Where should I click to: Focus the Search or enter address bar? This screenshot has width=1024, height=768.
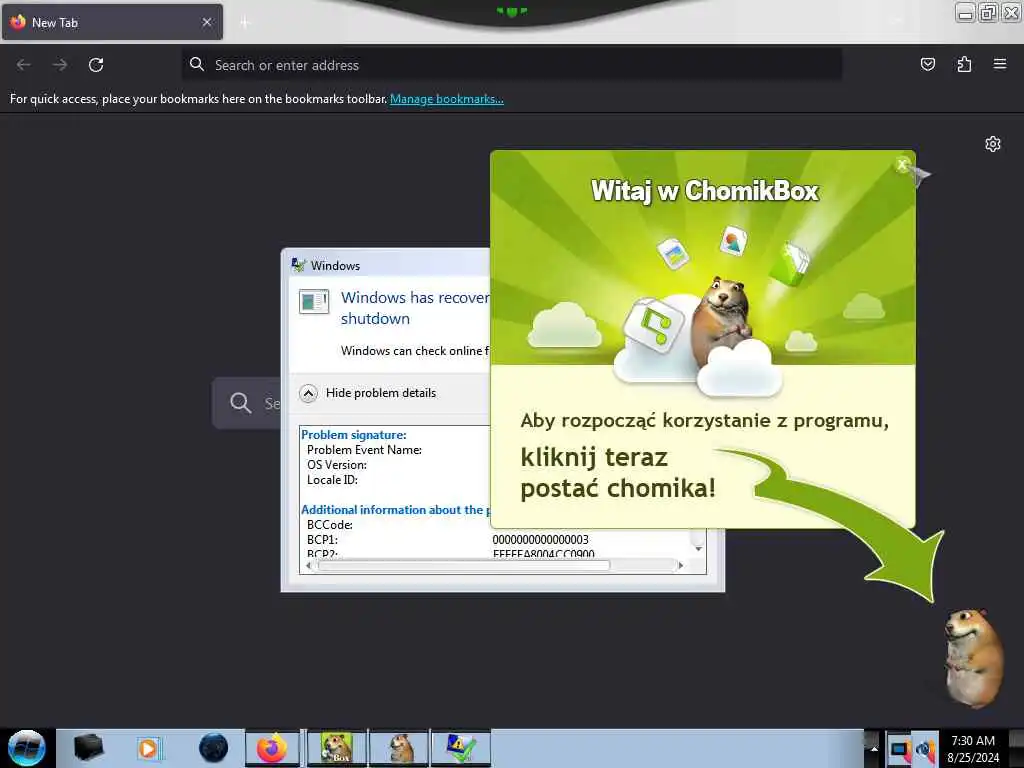click(x=511, y=65)
